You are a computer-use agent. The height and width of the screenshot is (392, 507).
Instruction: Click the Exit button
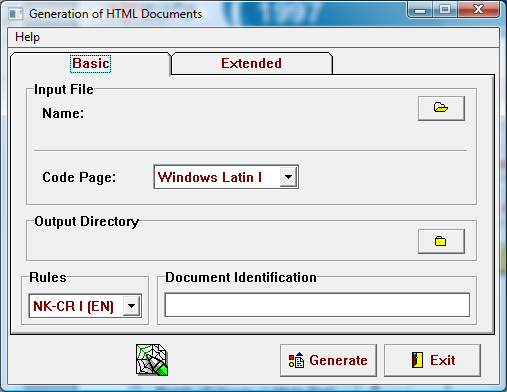click(x=432, y=360)
